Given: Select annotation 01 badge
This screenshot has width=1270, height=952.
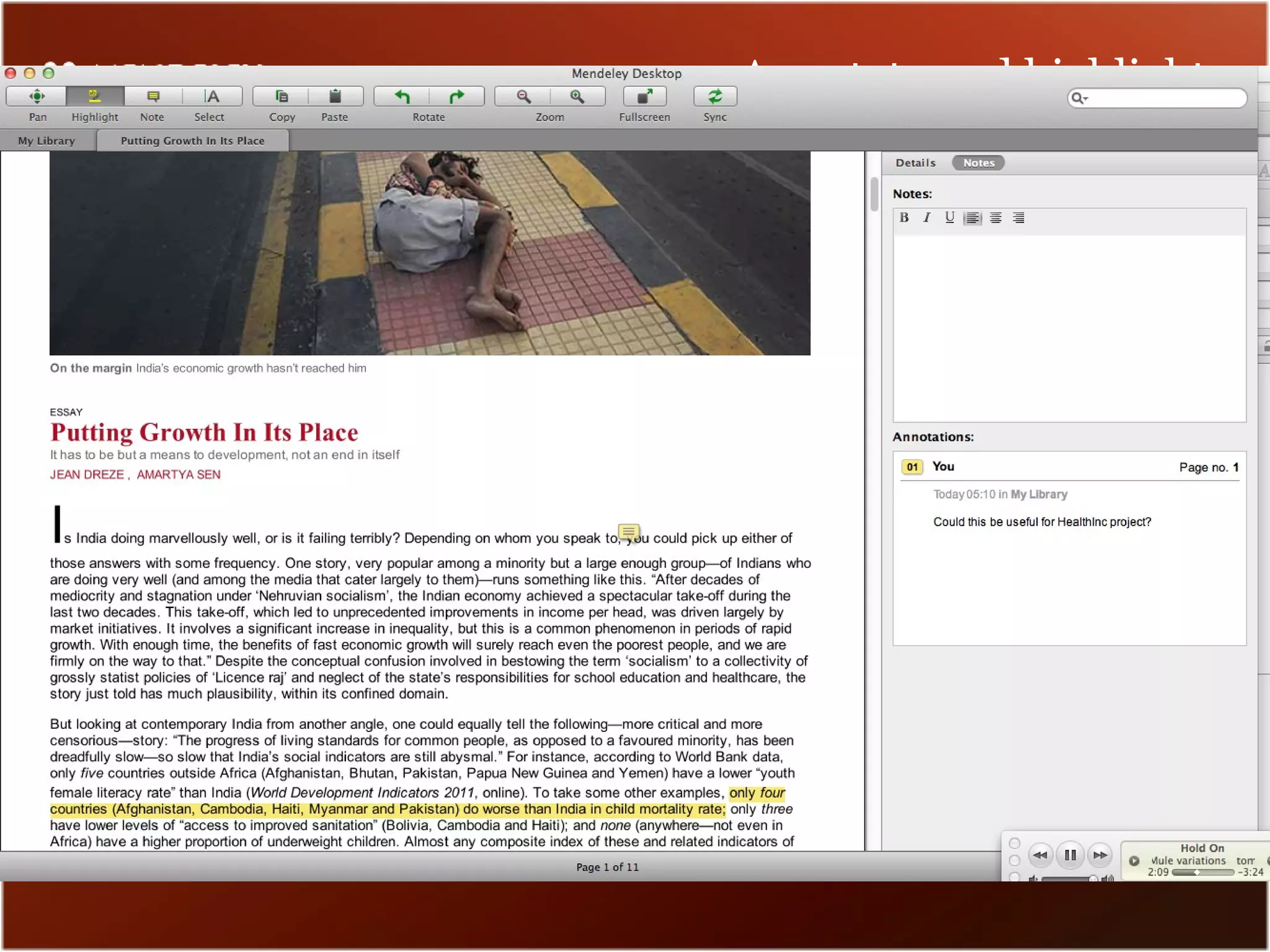Looking at the screenshot, I should point(912,467).
